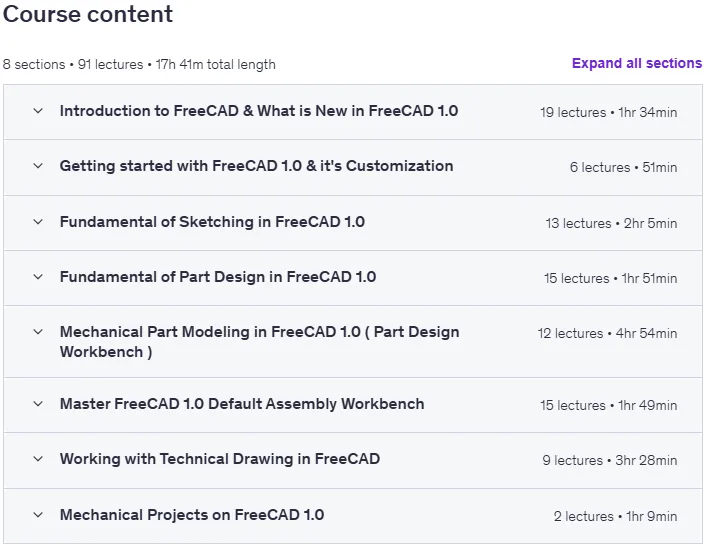705x546 pixels.
Task: Click the 12 lectures 4hr 54min label
Action: click(607, 333)
